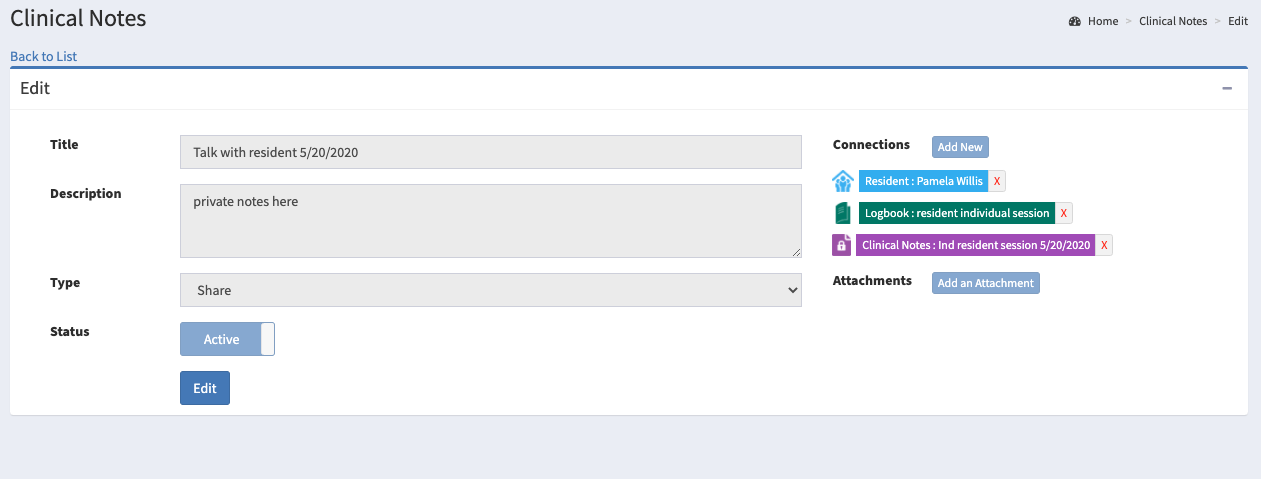Click Add New connection button
Viewport: 1261px width, 479px height.
click(960, 147)
